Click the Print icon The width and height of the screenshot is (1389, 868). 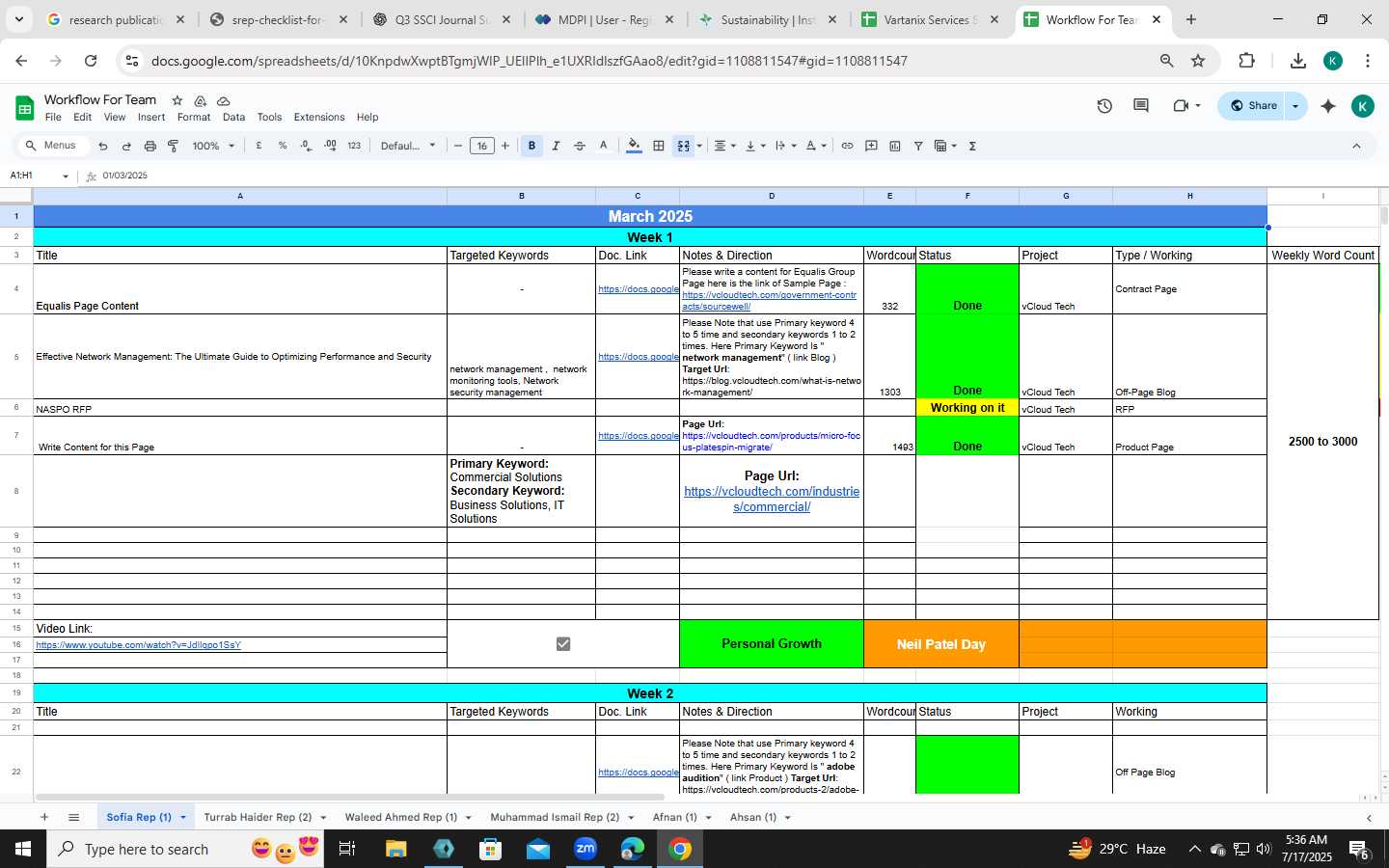(x=150, y=146)
